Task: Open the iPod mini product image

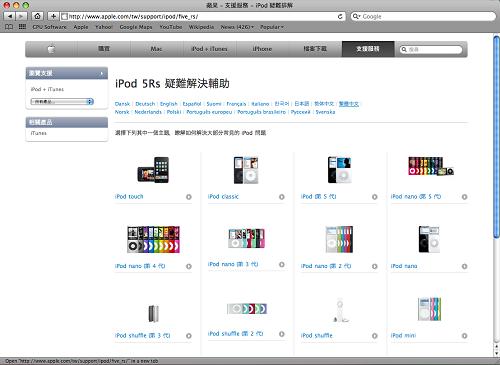Action: 429,309
